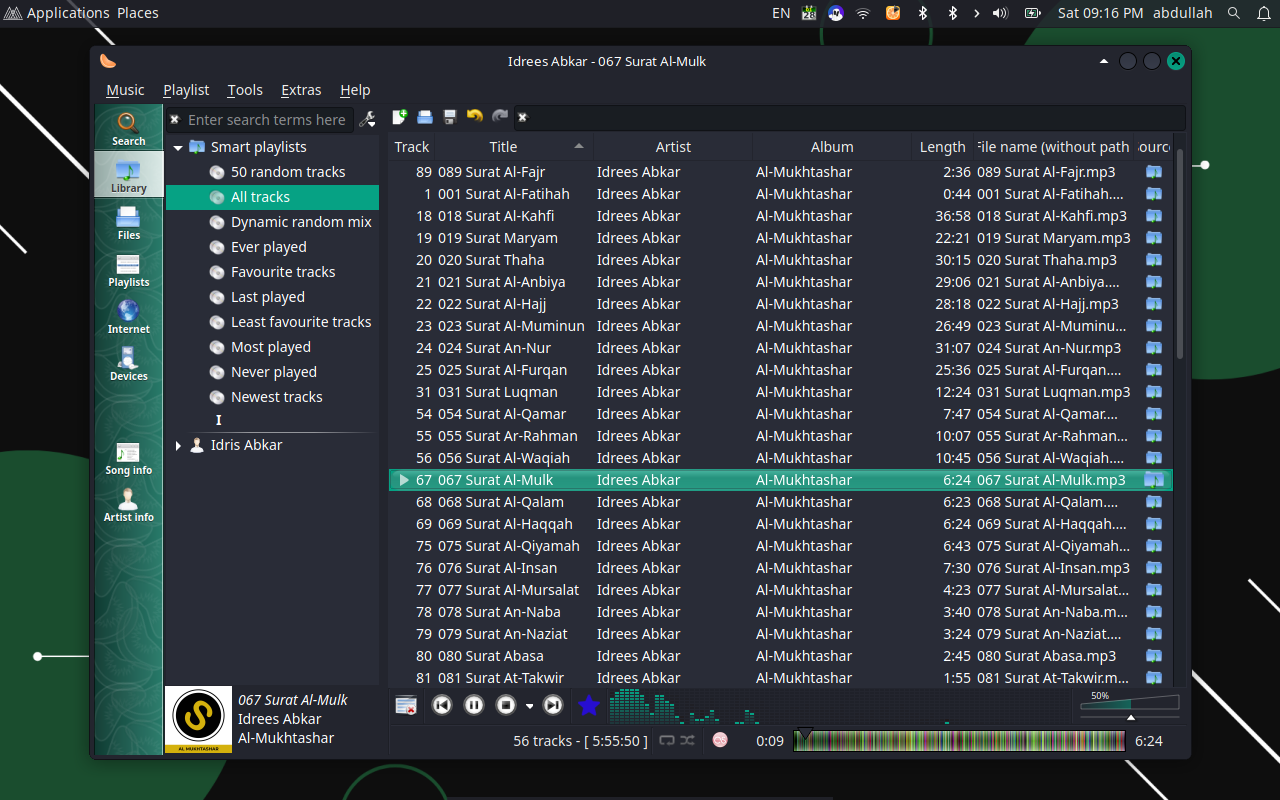Image resolution: width=1280 pixels, height=800 pixels.
Task: Collapse the Smart playlists tree
Action: click(178, 147)
